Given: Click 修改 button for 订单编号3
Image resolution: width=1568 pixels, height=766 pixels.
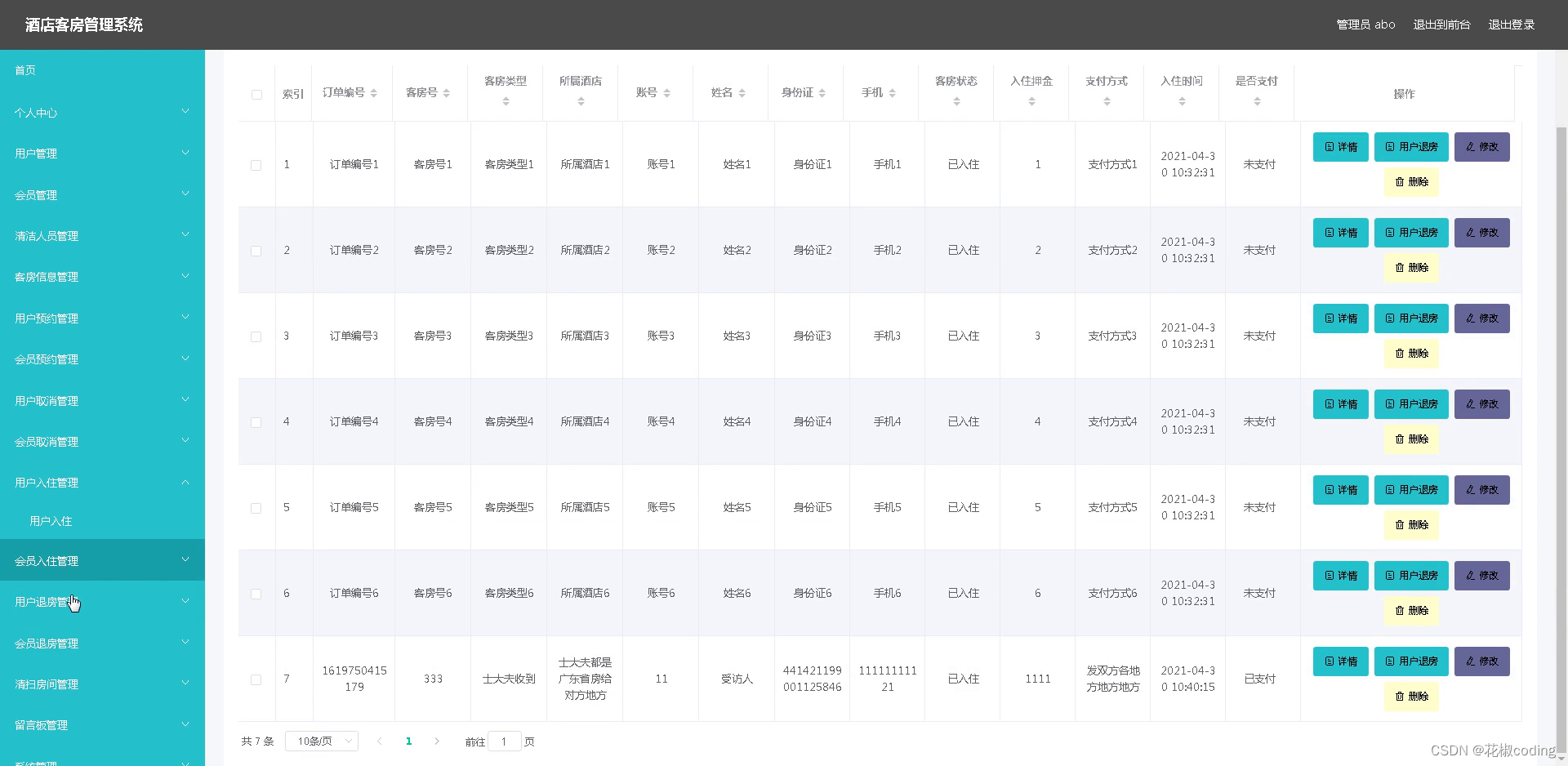Looking at the screenshot, I should coord(1481,318).
